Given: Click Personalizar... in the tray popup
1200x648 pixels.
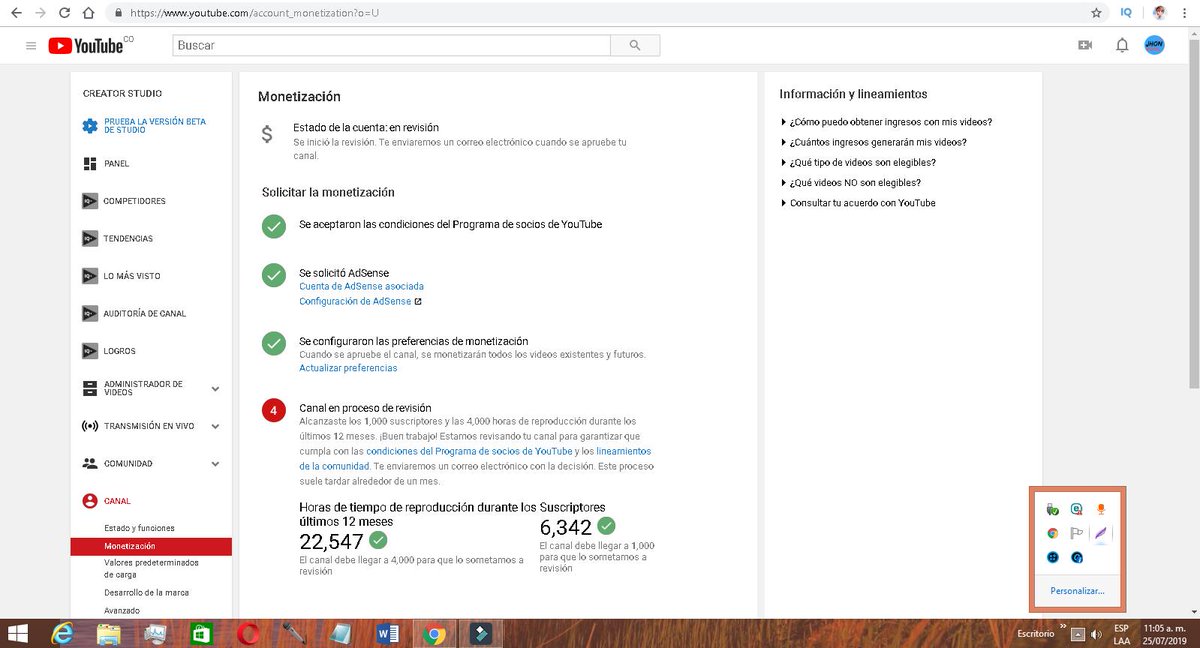Looking at the screenshot, I should tap(1077, 591).
